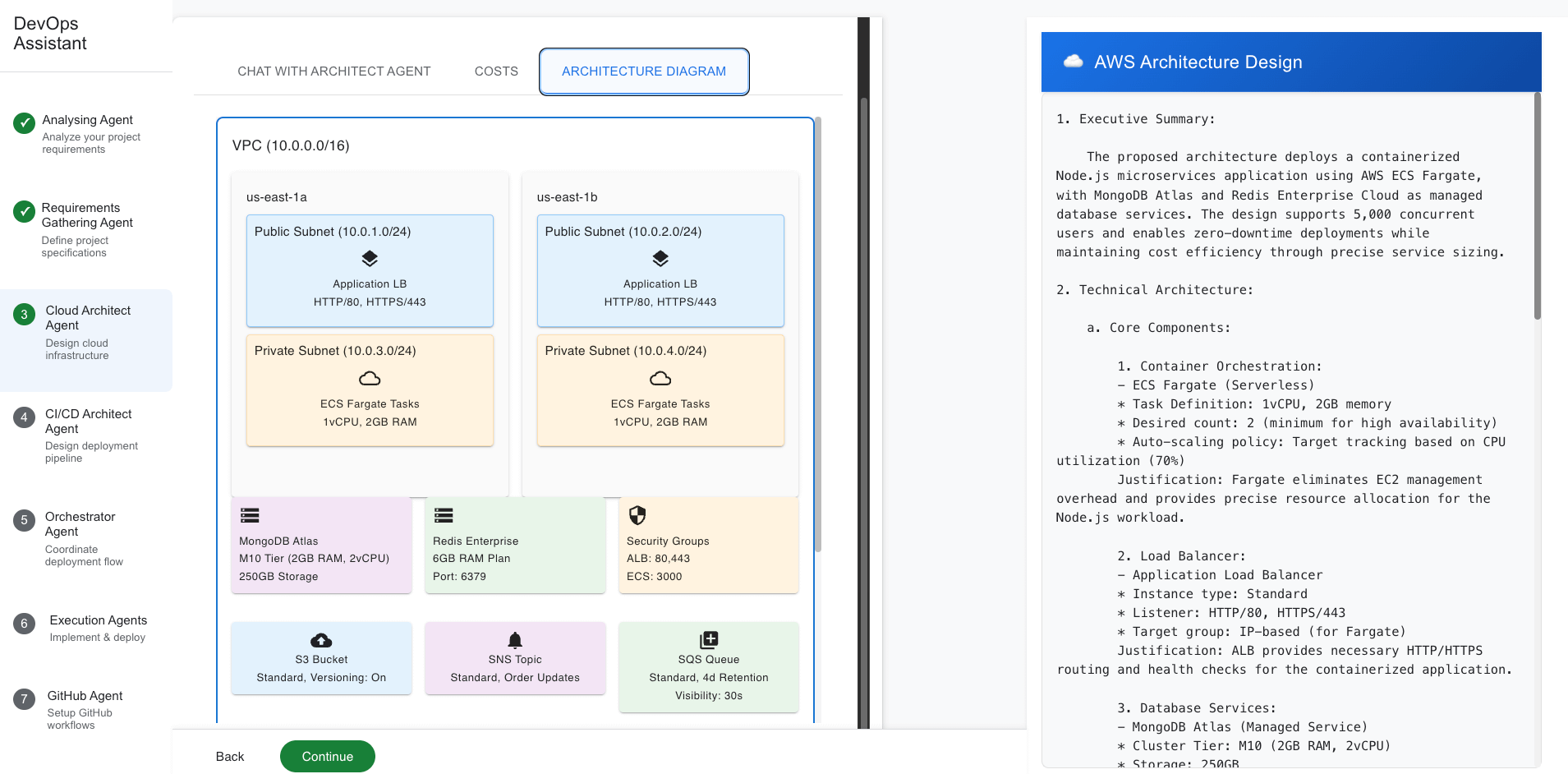This screenshot has height=774, width=1568.
Task: Click the VPC (10.0.0.0/16) heading
Action: pos(291,145)
